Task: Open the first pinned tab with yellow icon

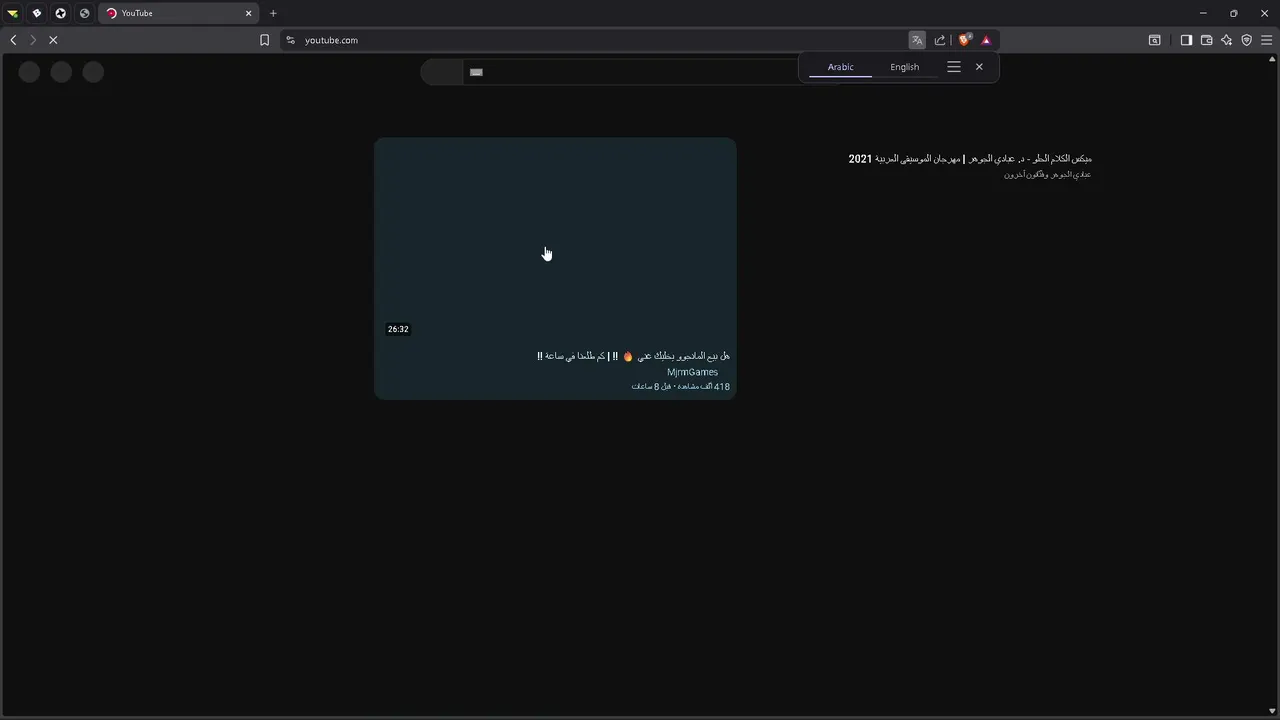Action: [x=13, y=13]
